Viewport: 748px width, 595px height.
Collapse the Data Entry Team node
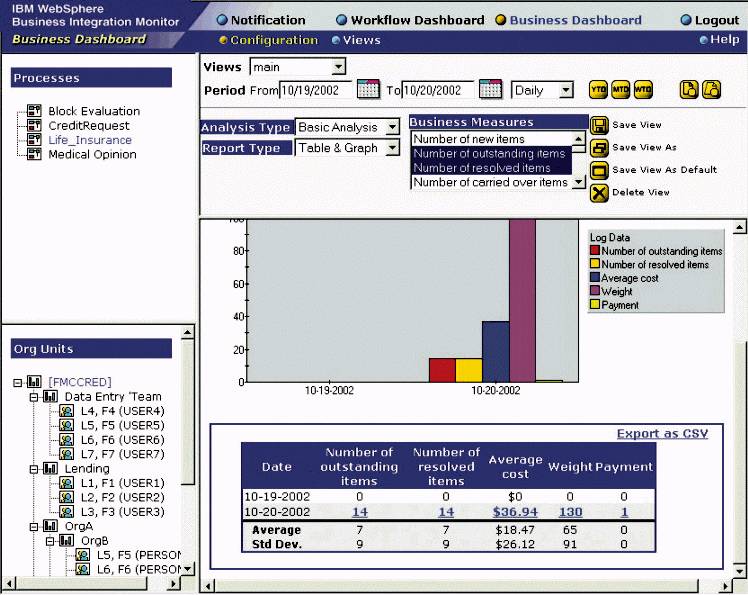point(32,397)
